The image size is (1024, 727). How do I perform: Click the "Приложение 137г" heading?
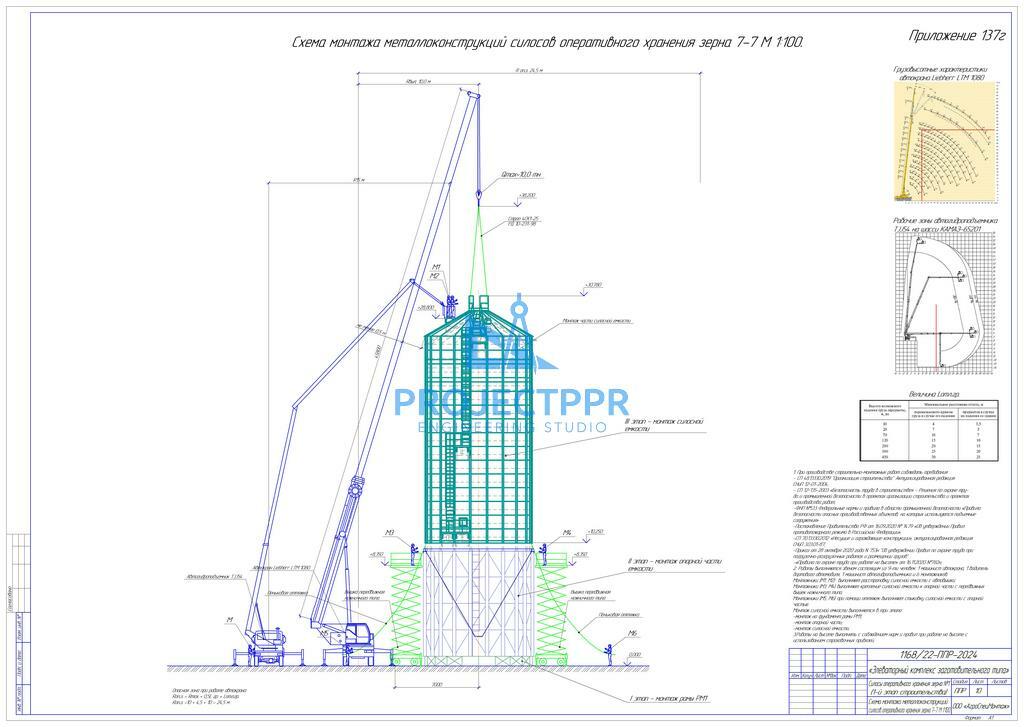click(x=956, y=36)
